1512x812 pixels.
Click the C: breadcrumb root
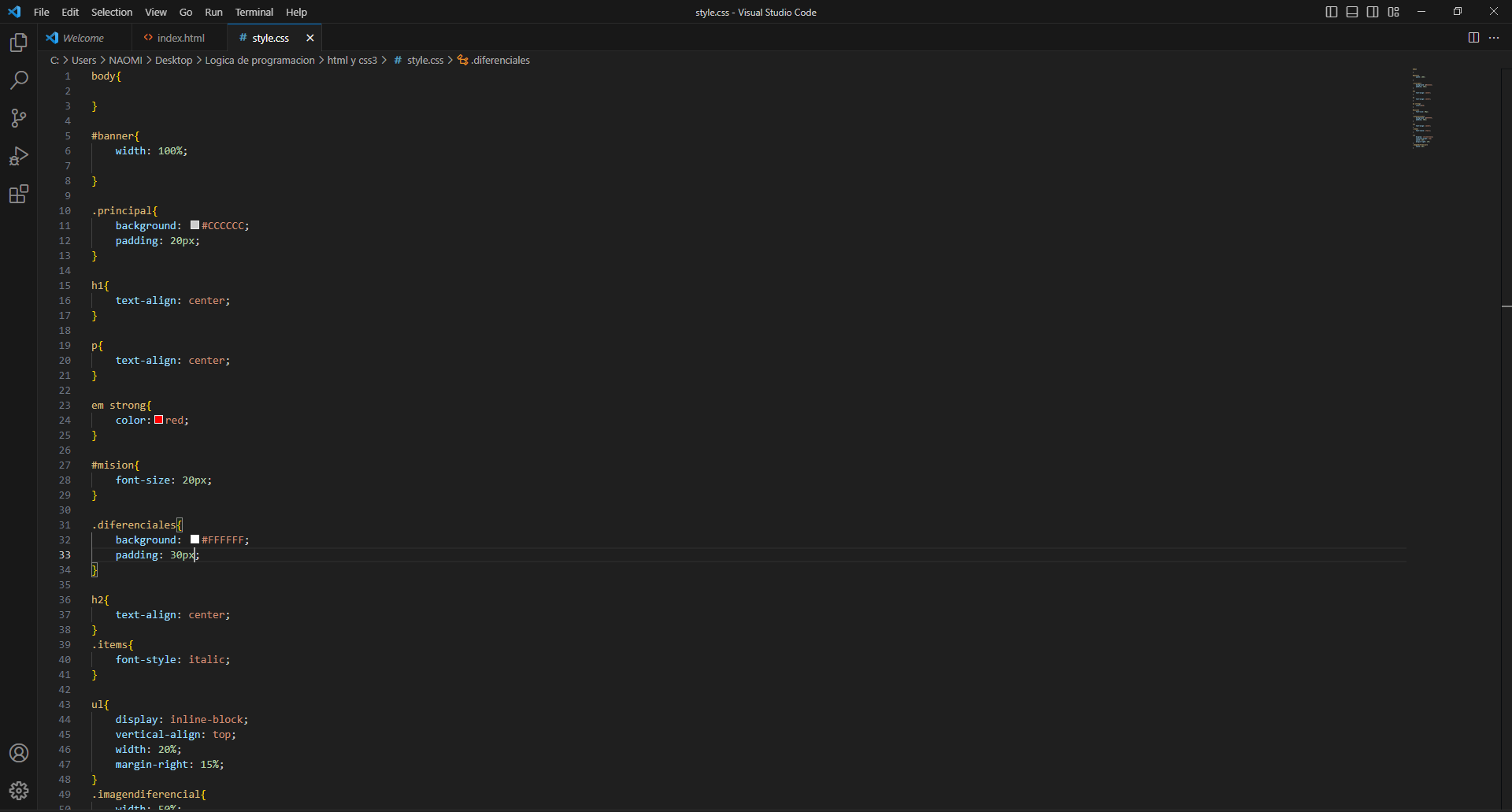54,60
